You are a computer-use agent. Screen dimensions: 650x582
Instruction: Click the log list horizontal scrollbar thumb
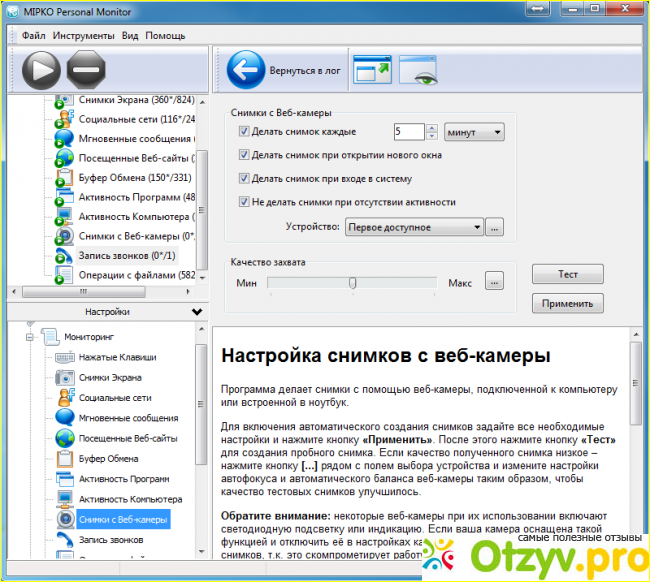click(x=84, y=291)
